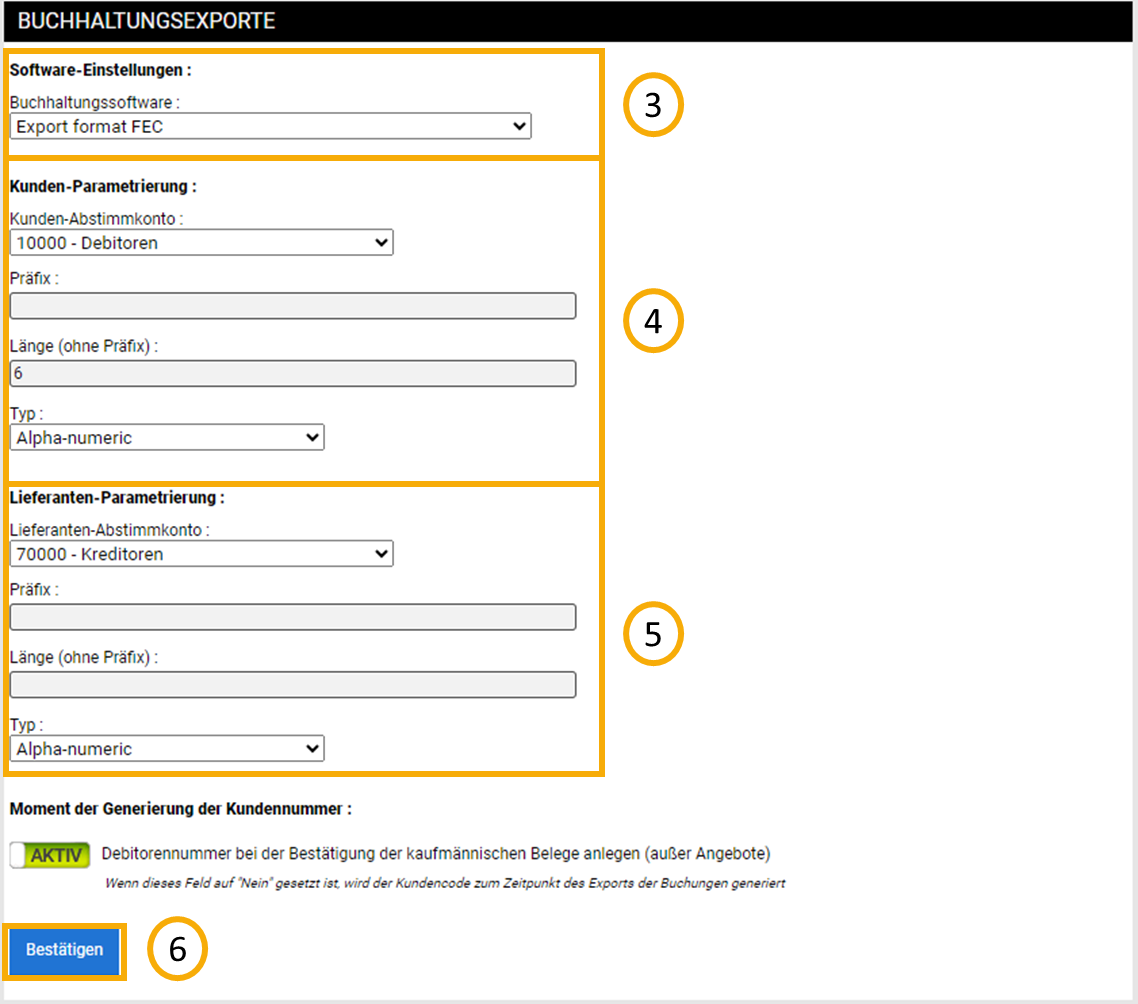
Task: Click the customer Präfix input field
Action: click(x=292, y=306)
